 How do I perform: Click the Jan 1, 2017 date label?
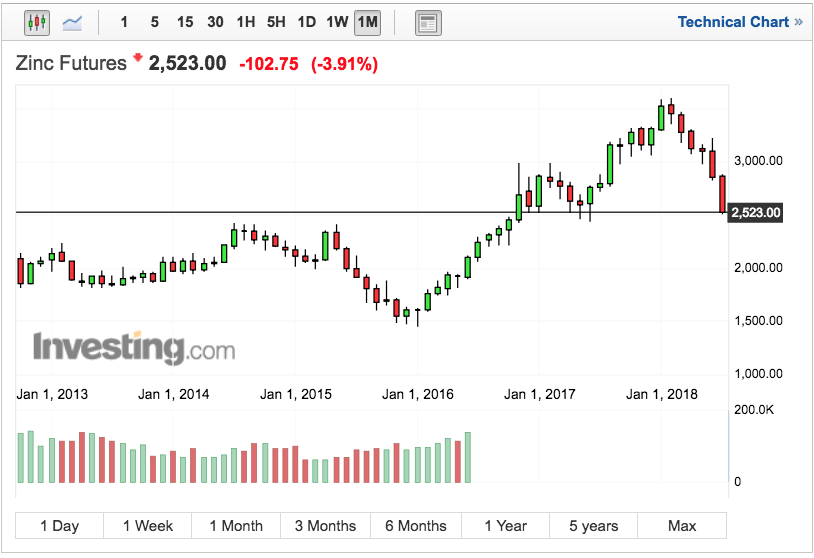click(x=539, y=394)
